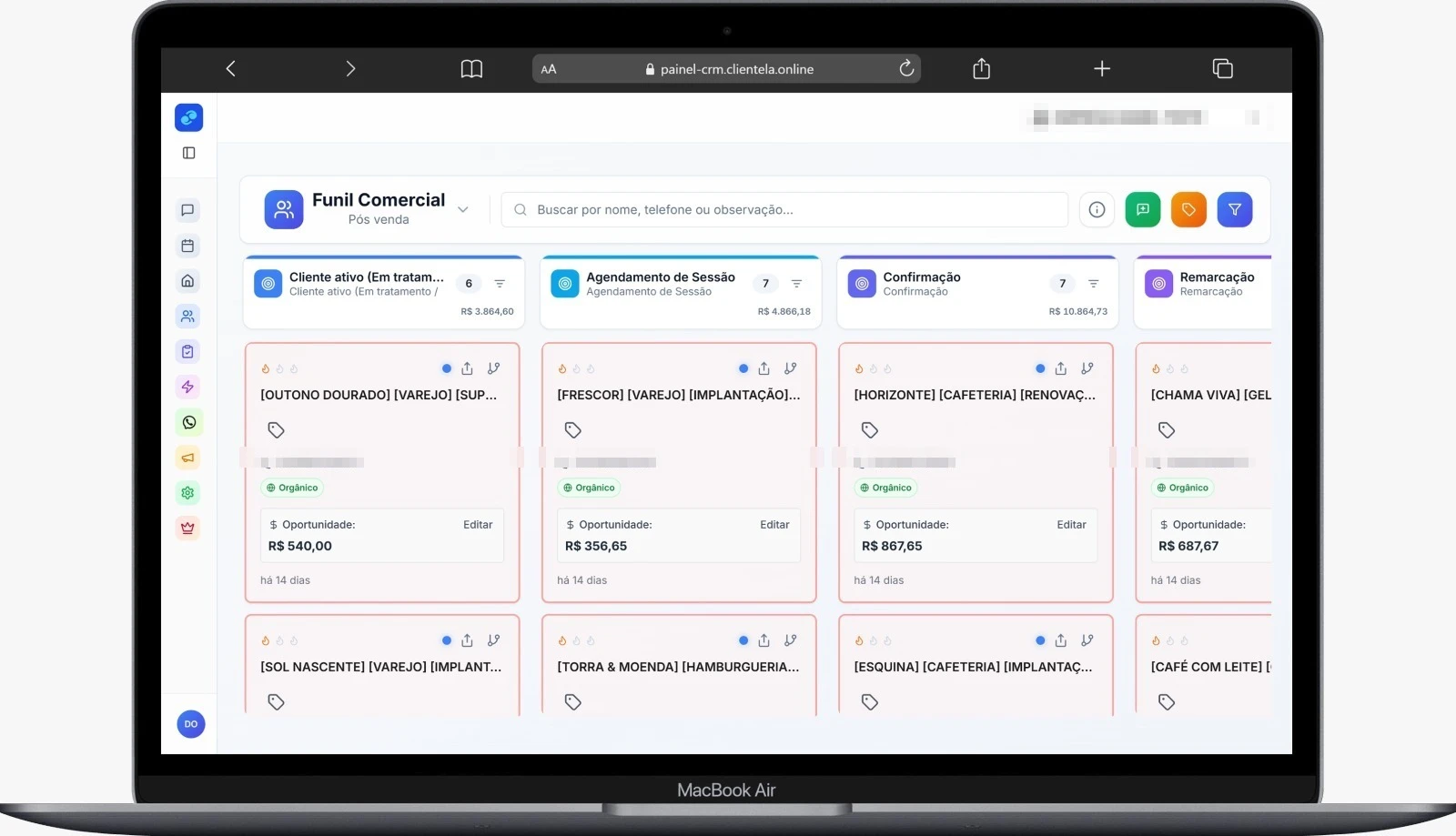Open the settings gear sidebar icon
This screenshot has width=1456, height=836.
tap(187, 492)
